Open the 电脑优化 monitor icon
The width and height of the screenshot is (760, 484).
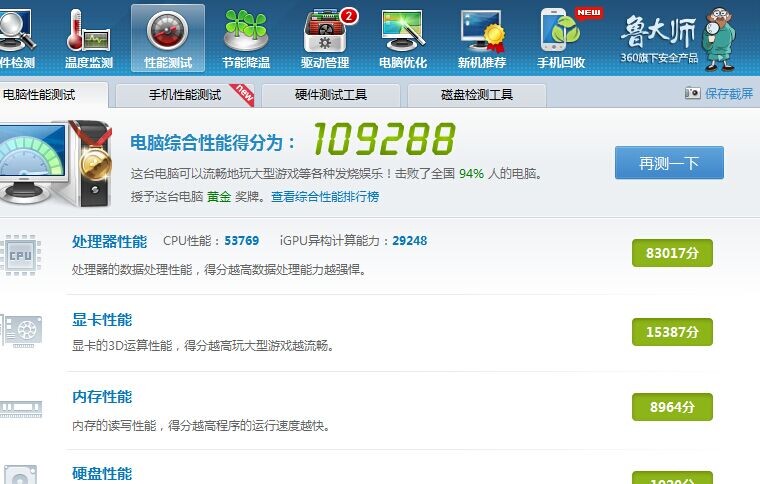pos(403,31)
